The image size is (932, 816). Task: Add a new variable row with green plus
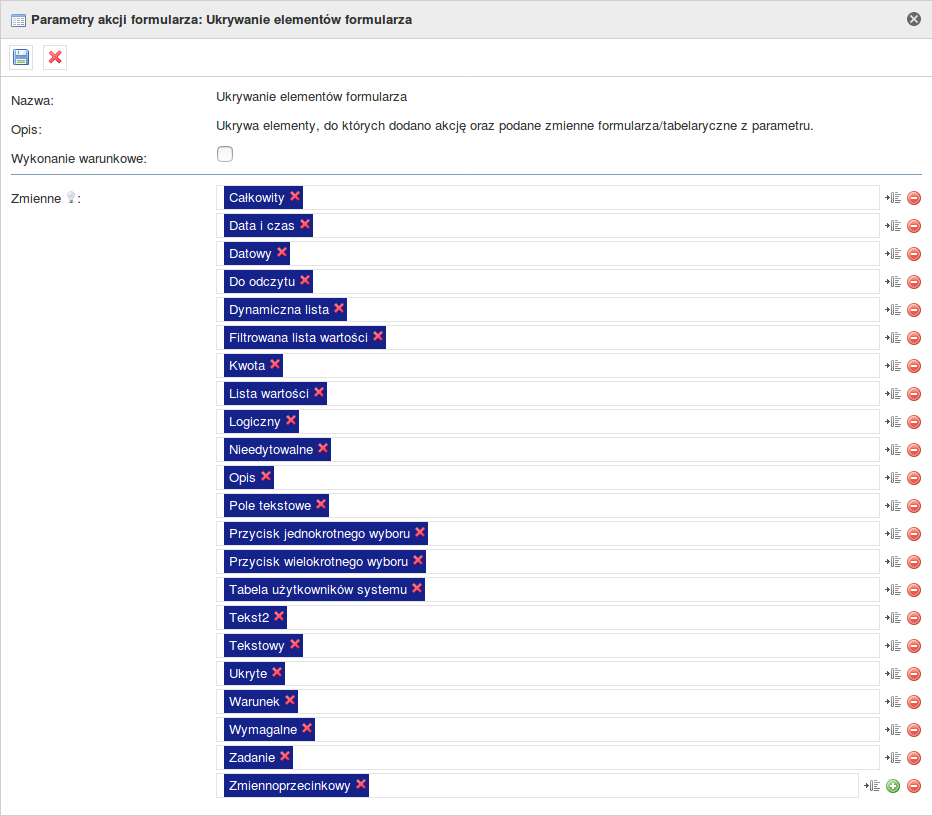(x=893, y=786)
